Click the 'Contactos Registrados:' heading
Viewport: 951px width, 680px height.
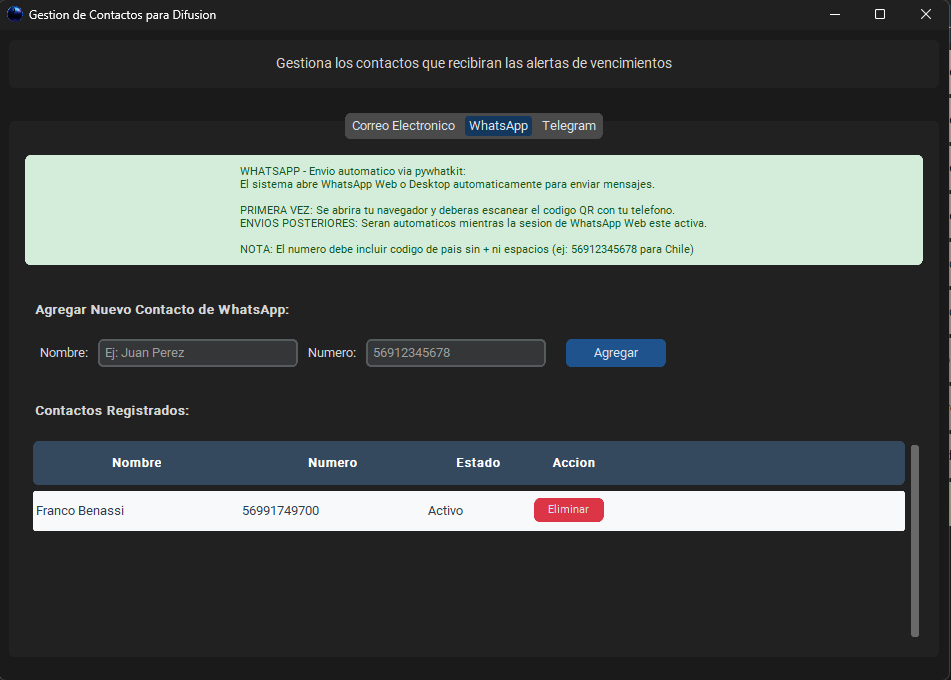pos(112,411)
